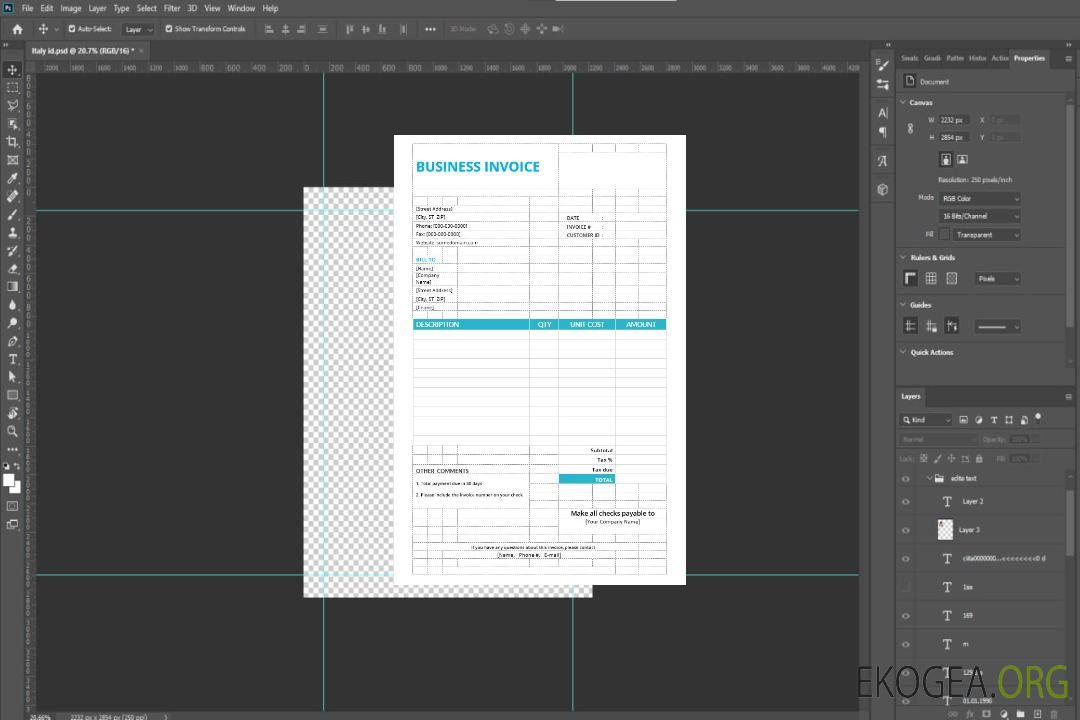Open the 16 Bits/Channel dropdown
The height and width of the screenshot is (720, 1080).
click(x=980, y=216)
